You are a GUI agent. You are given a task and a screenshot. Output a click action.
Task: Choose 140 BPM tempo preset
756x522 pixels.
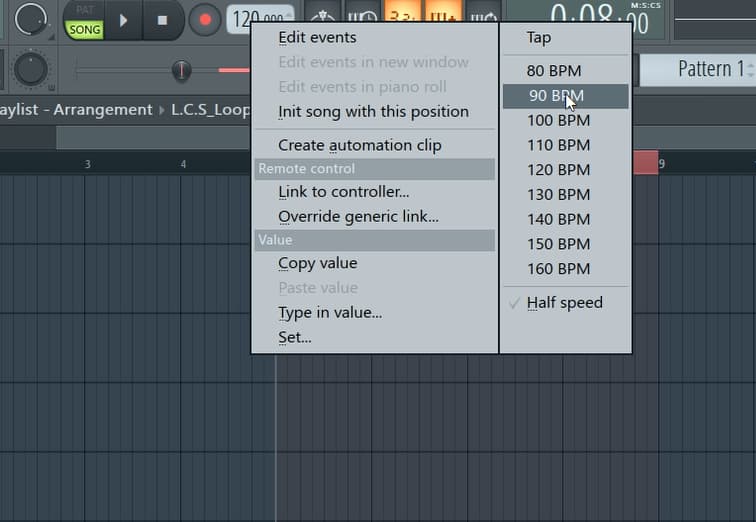point(558,219)
